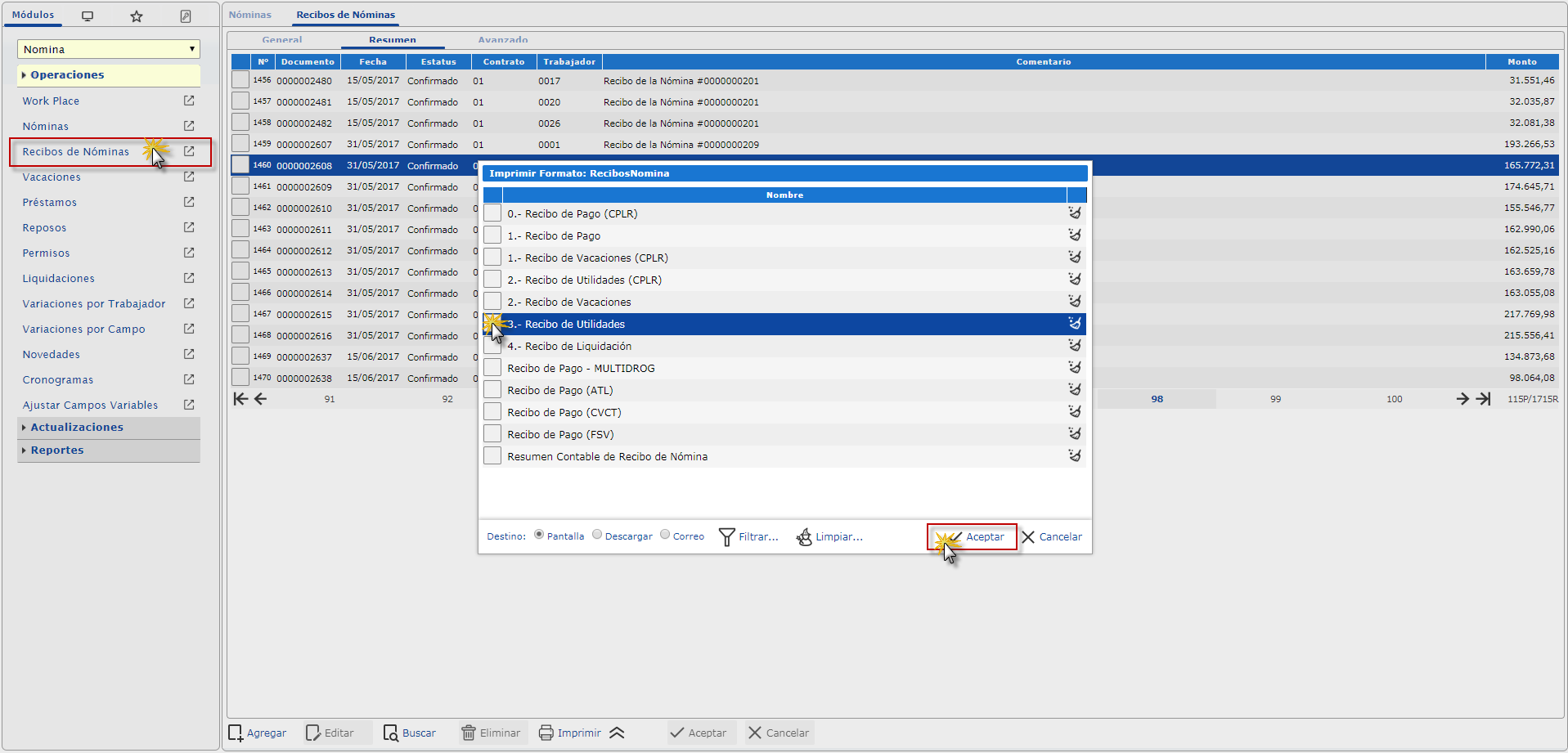Select the Descargar destination radio button
Image resolution: width=1568 pixels, height=753 pixels.
coord(597,535)
